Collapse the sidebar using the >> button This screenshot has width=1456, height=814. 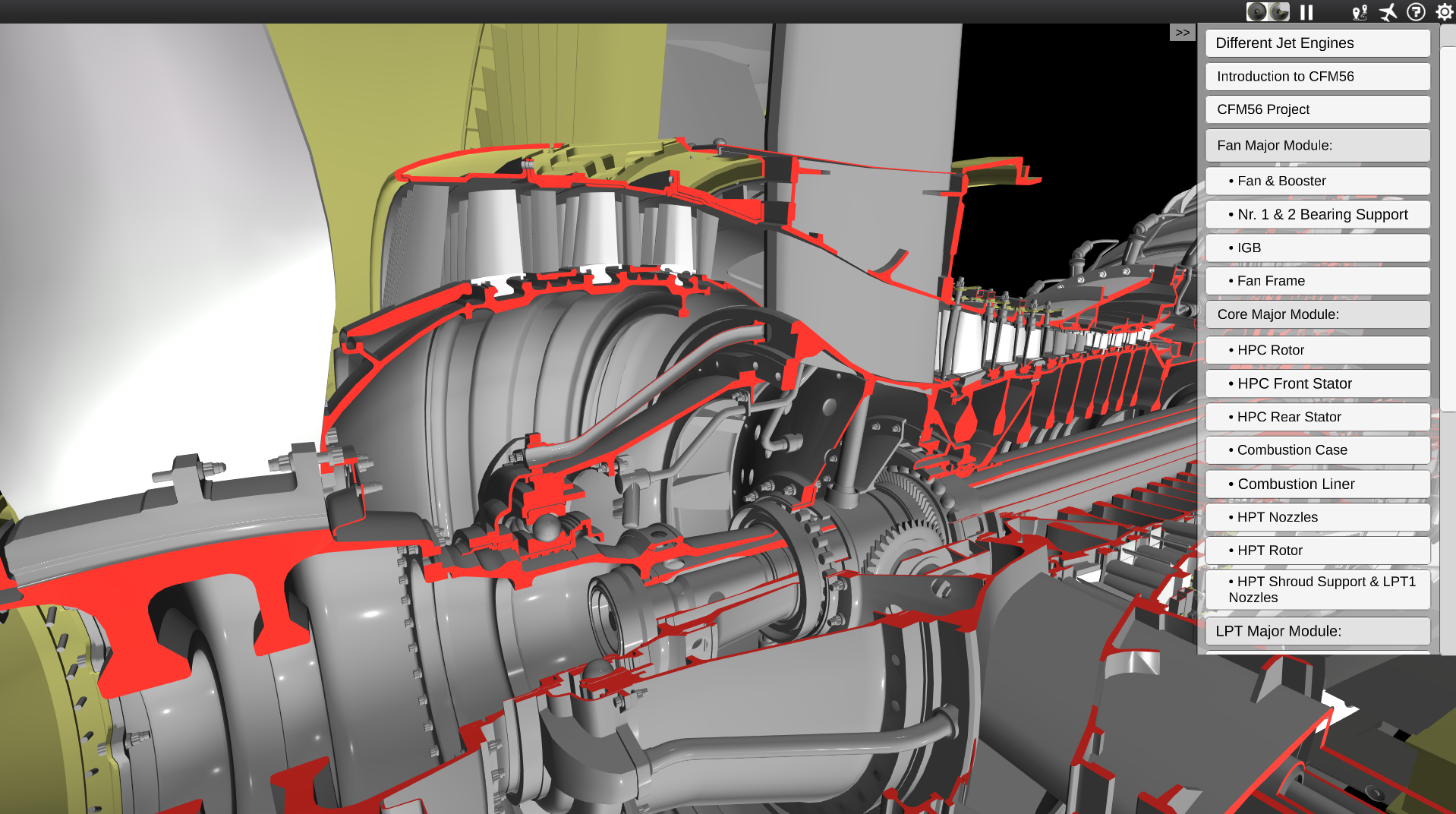1182,32
